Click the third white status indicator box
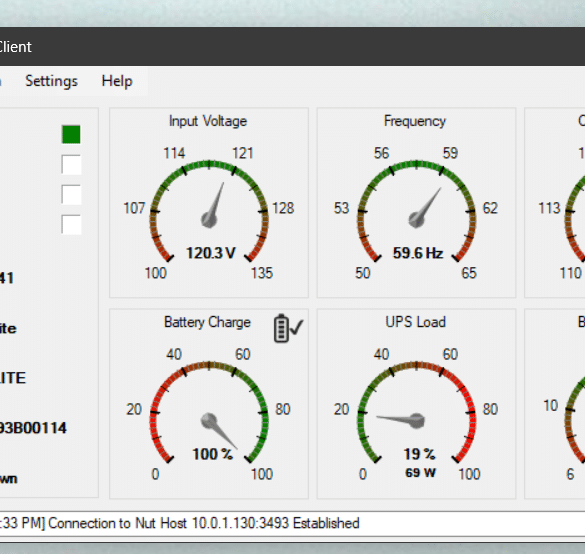The height and width of the screenshot is (554, 585). click(x=71, y=195)
